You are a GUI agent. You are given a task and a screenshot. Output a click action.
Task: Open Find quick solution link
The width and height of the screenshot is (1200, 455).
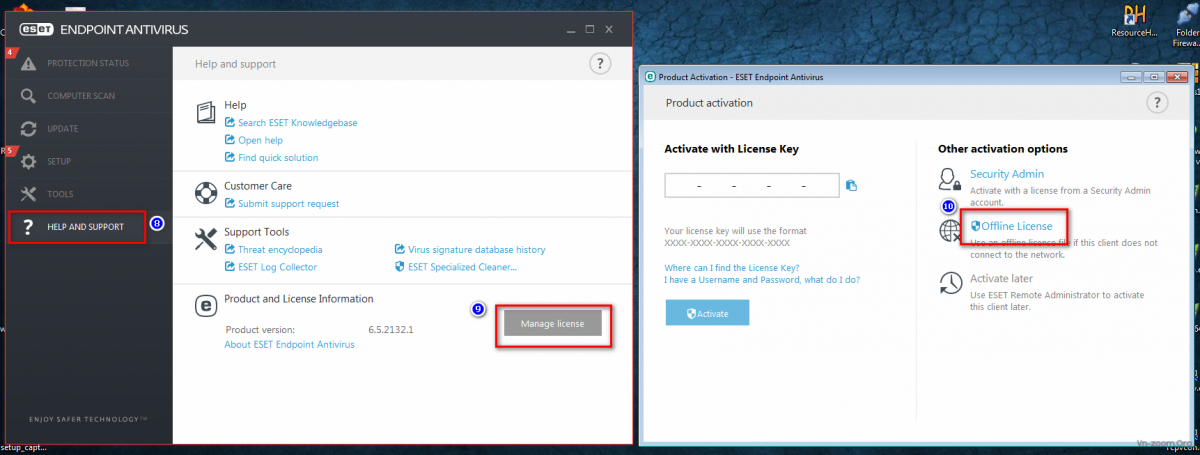click(278, 157)
